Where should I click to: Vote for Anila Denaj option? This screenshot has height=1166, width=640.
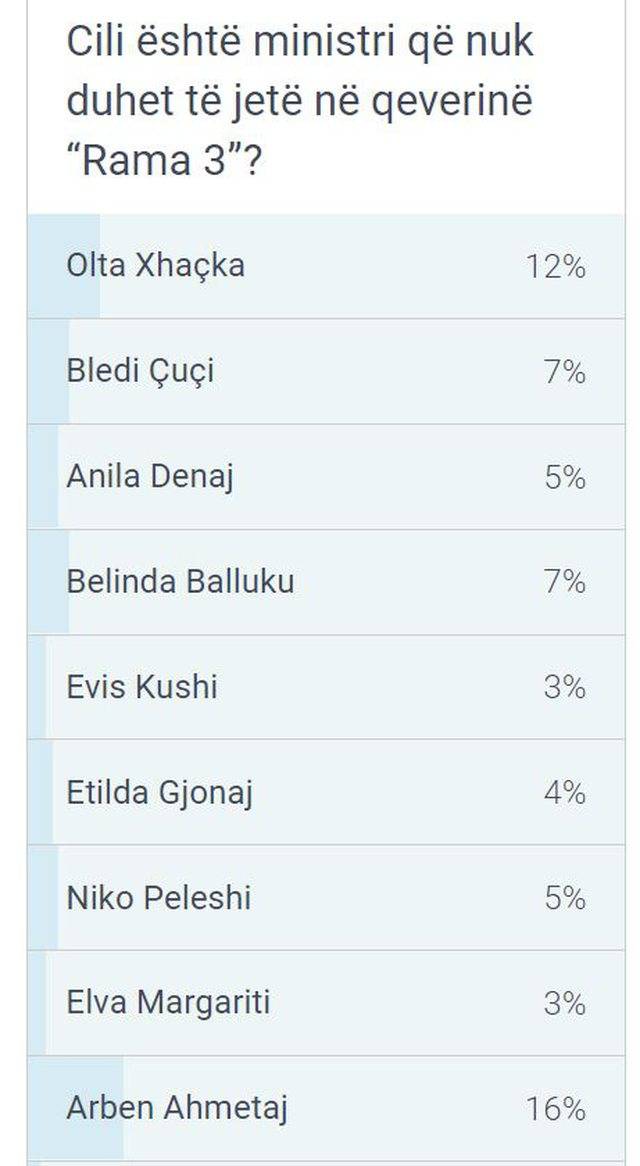tap(326, 477)
